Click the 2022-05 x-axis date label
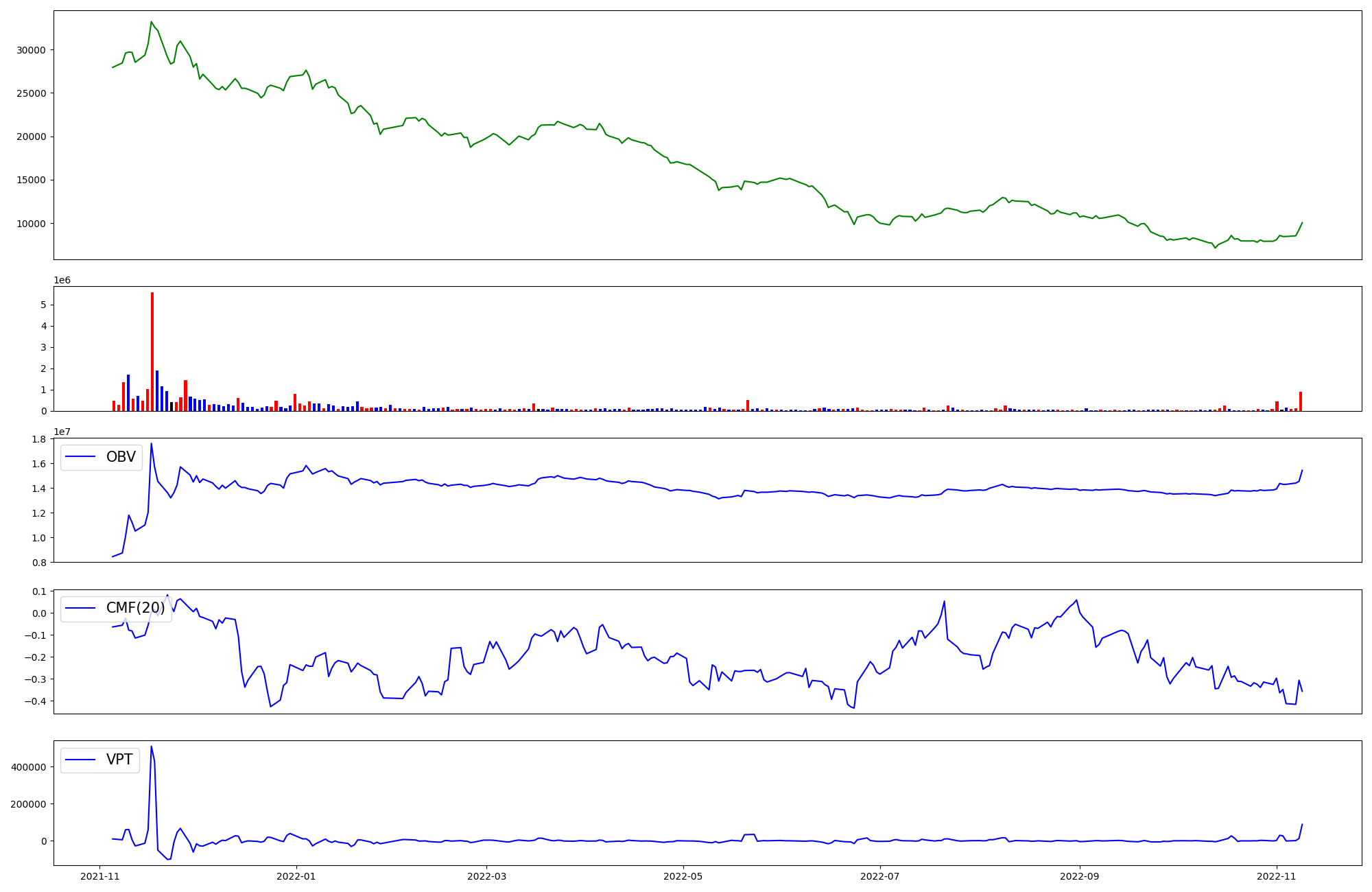Image resolution: width=1372 pixels, height=892 pixels. (683, 876)
